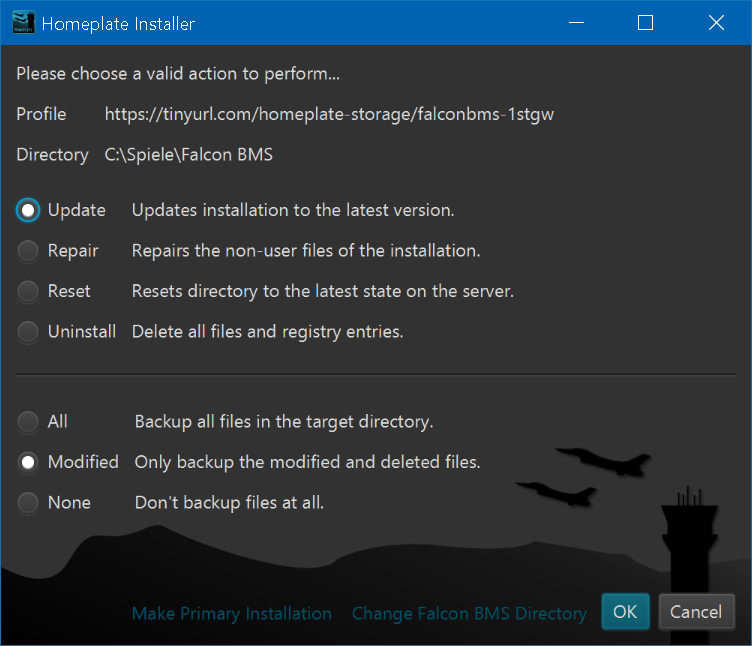Choose the Repair action option
The image size is (752, 646).
click(29, 251)
